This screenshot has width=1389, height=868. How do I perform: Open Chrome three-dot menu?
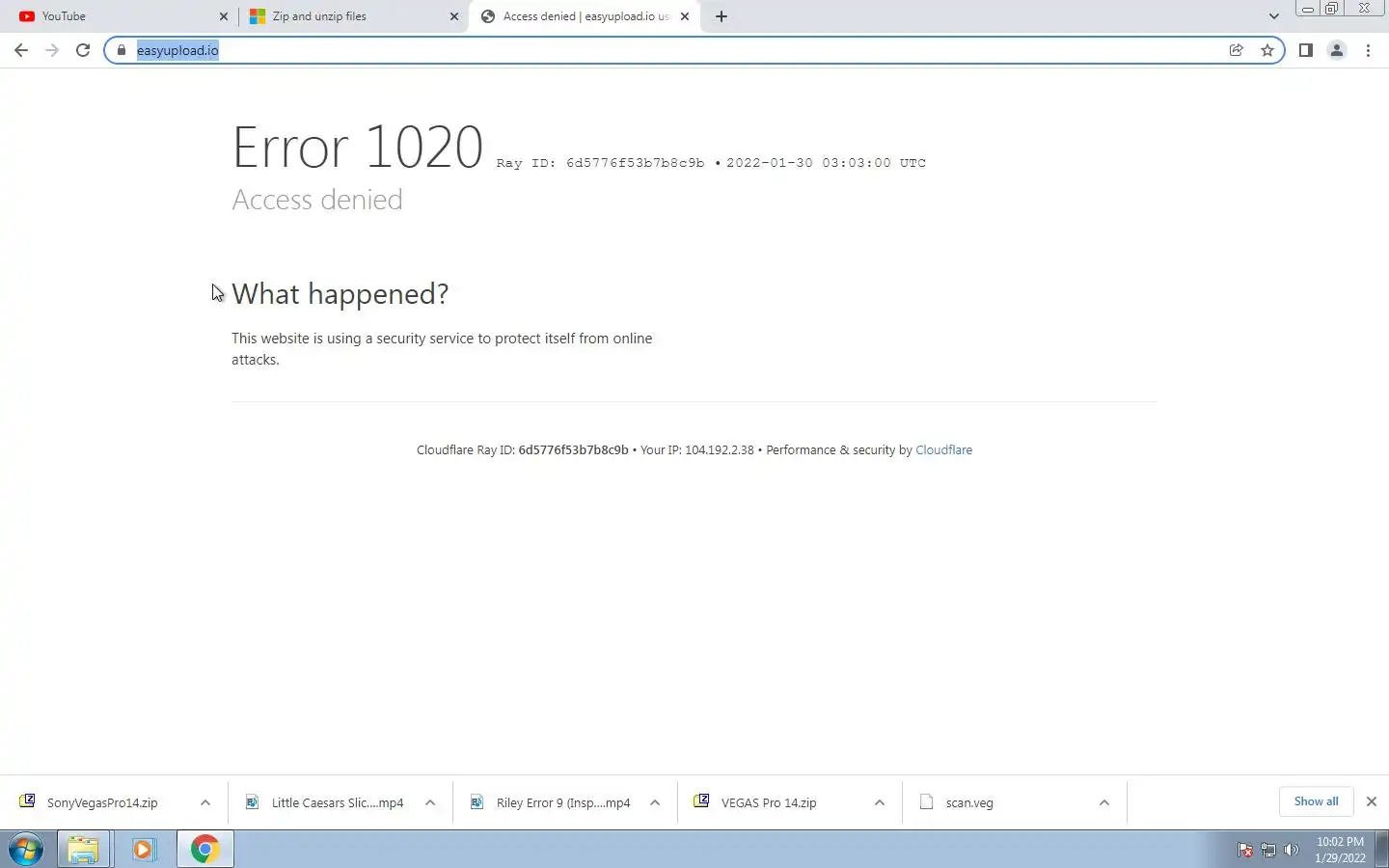(x=1369, y=50)
